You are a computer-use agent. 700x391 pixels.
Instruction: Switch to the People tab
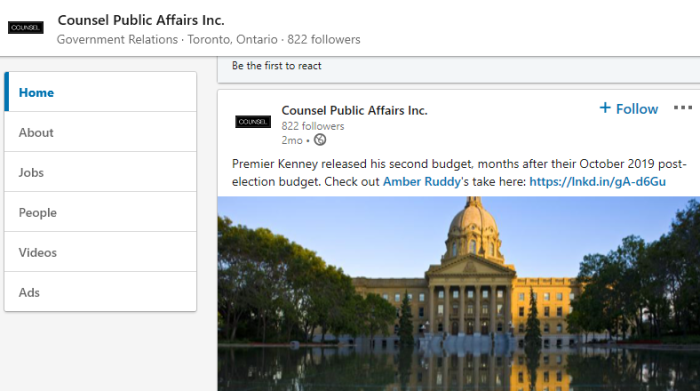100,212
